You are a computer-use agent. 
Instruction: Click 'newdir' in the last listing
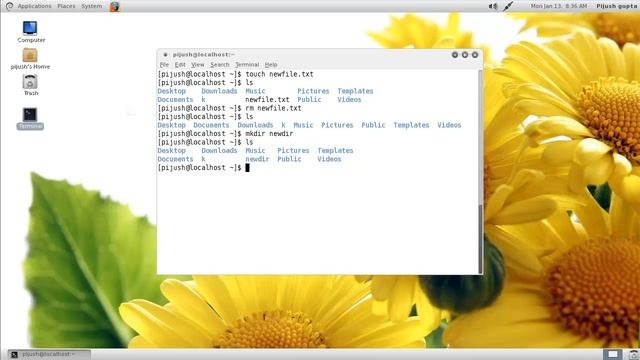257,159
